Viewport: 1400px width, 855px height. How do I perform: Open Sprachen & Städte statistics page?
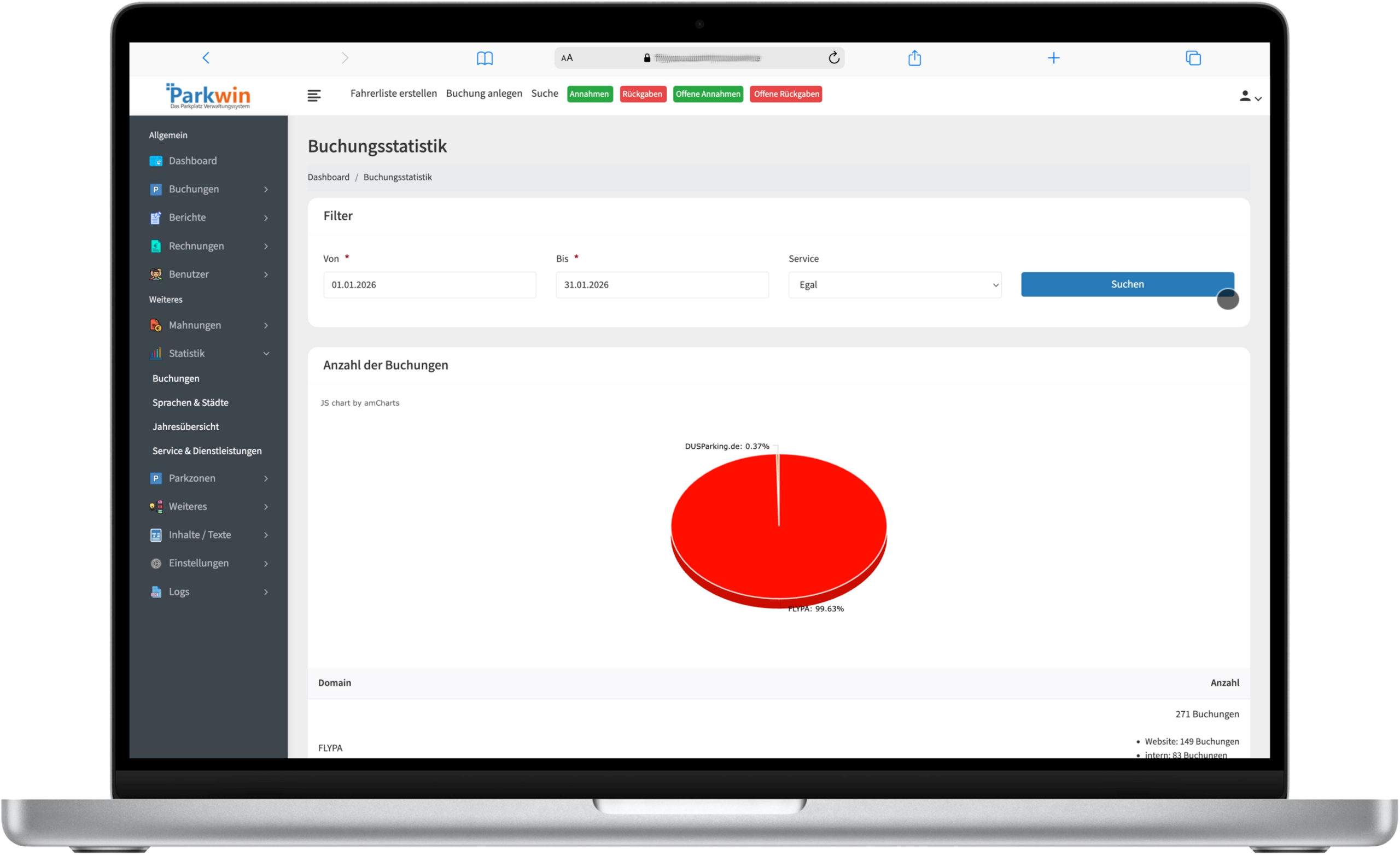(x=190, y=403)
